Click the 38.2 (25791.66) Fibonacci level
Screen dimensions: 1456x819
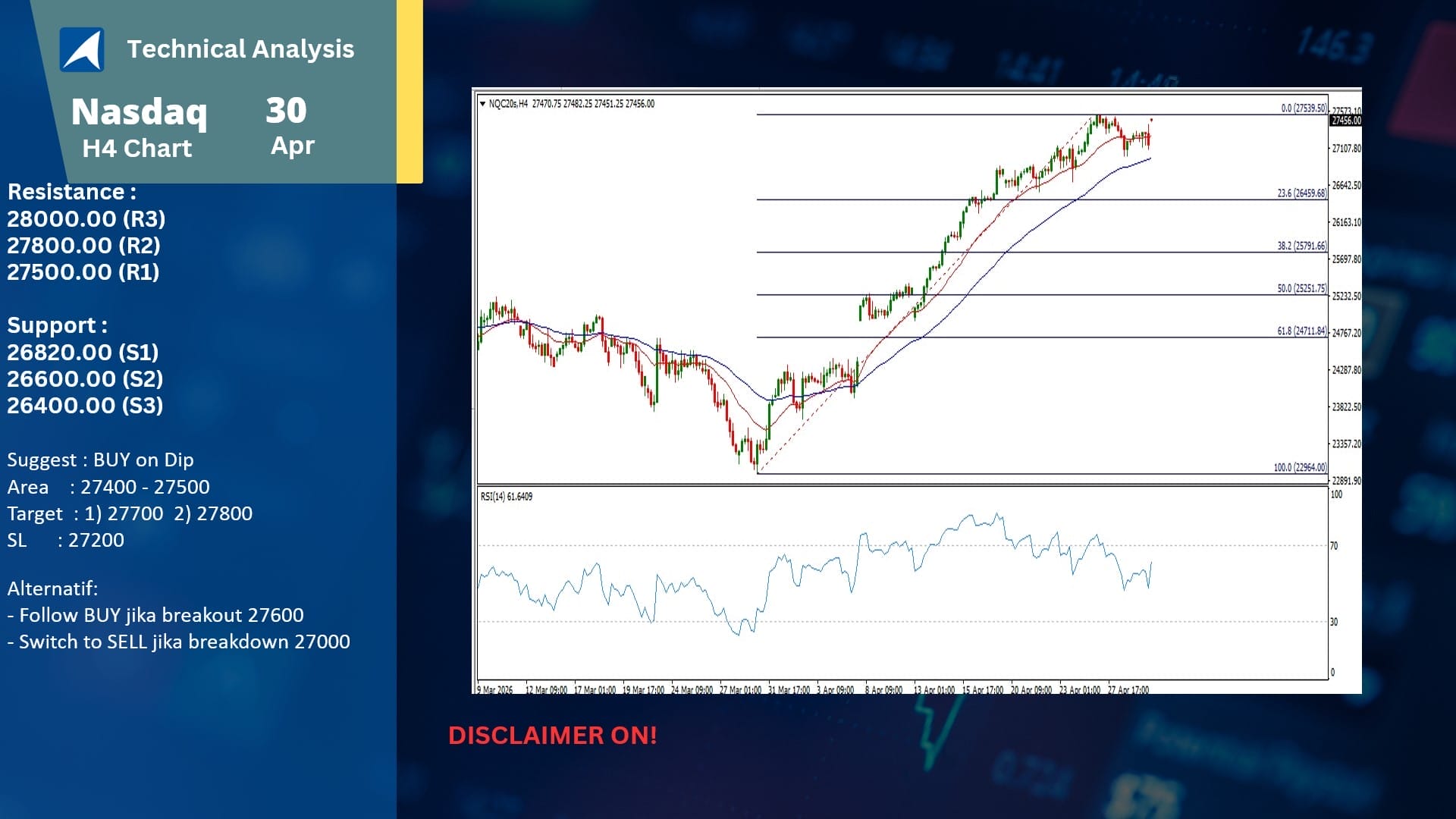pos(1302,246)
